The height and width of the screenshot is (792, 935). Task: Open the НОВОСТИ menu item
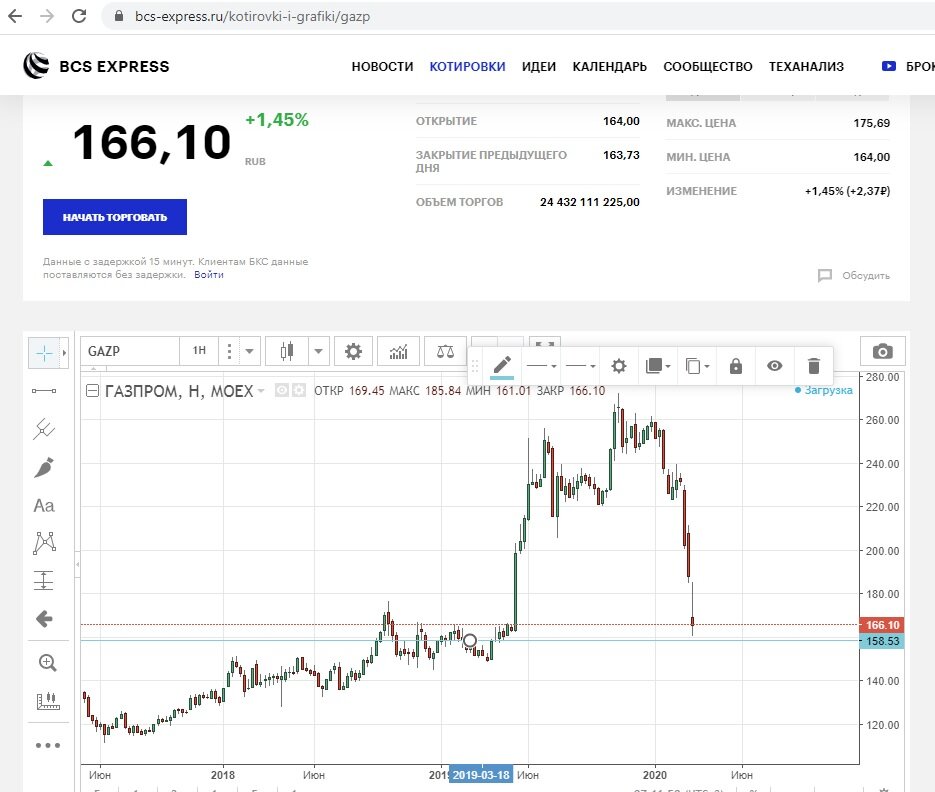click(x=382, y=67)
